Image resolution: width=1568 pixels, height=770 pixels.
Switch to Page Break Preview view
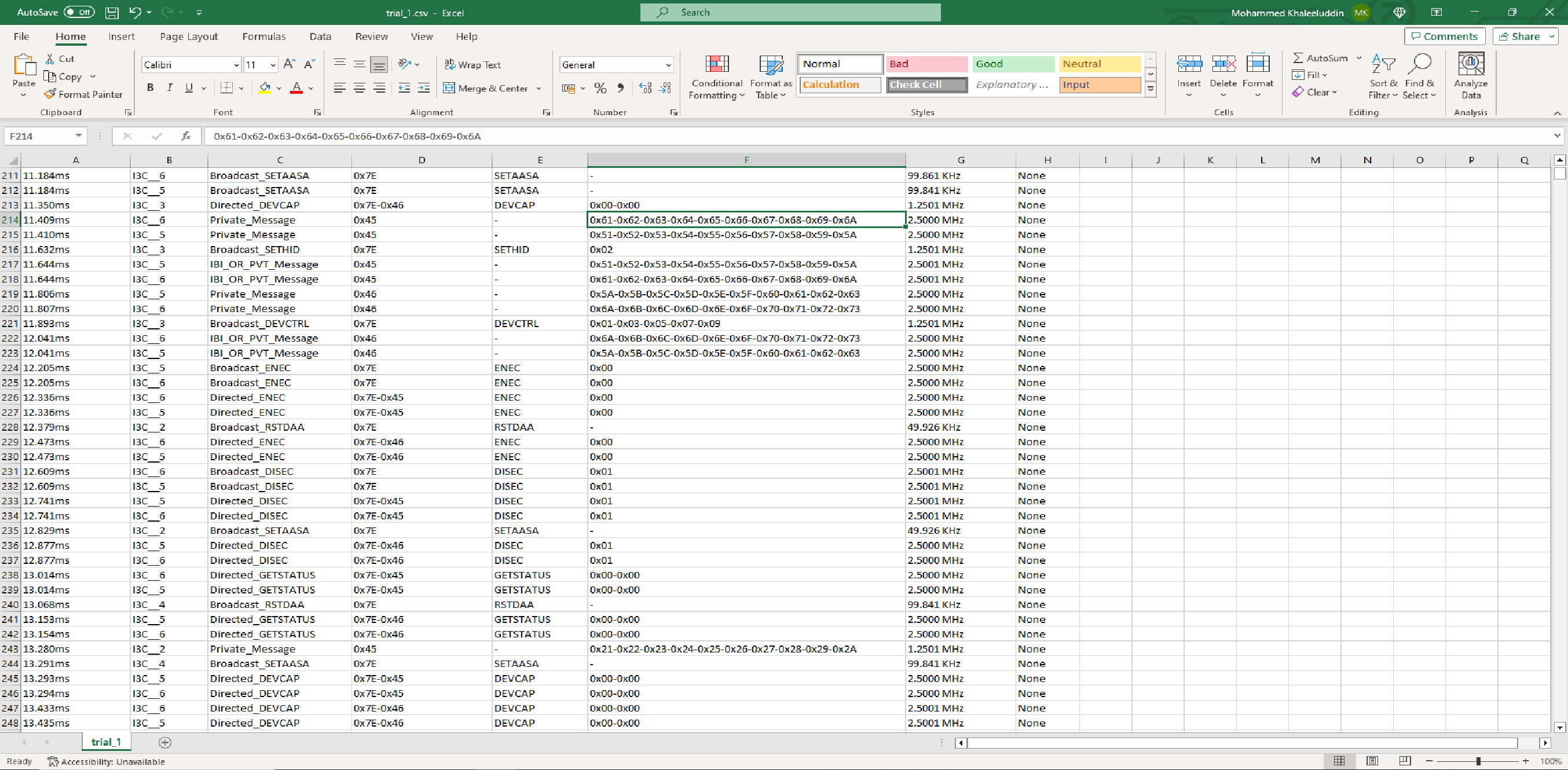pos(1404,761)
